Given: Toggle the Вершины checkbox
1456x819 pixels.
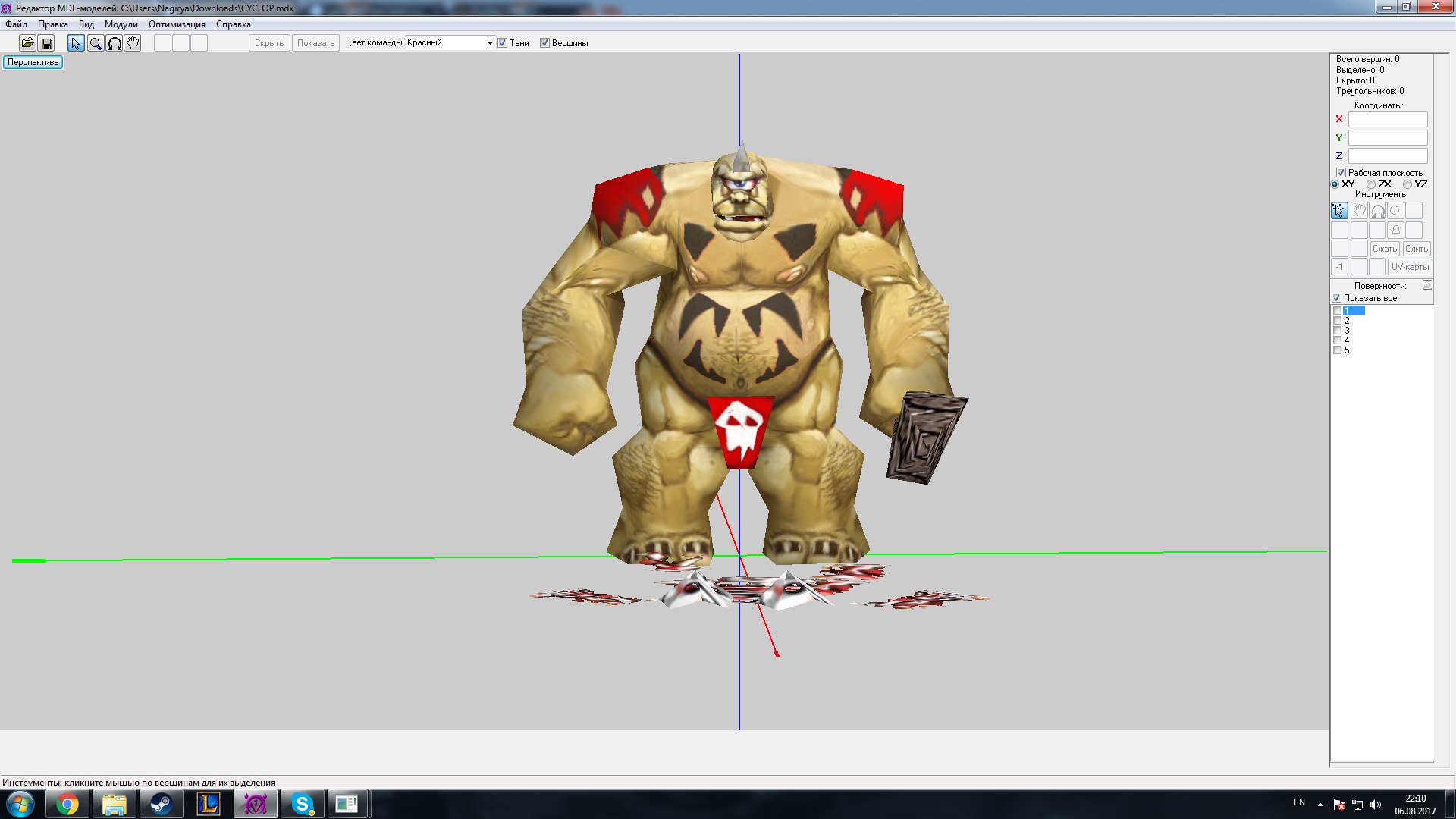Looking at the screenshot, I should [544, 43].
